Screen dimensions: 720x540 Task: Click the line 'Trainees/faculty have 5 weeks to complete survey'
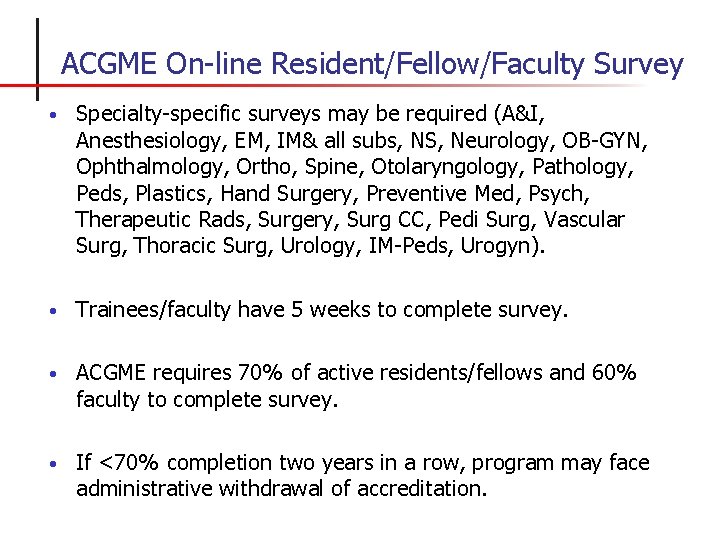tap(321, 310)
